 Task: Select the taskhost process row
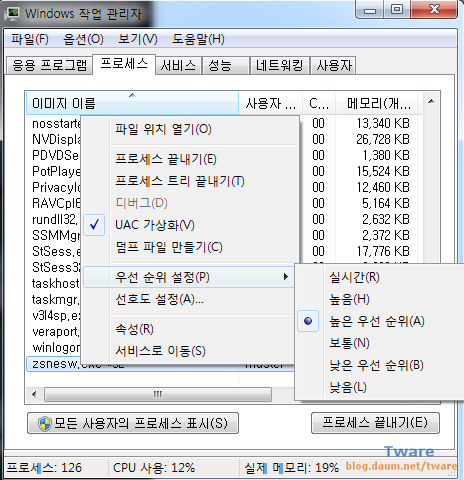click(x=55, y=283)
